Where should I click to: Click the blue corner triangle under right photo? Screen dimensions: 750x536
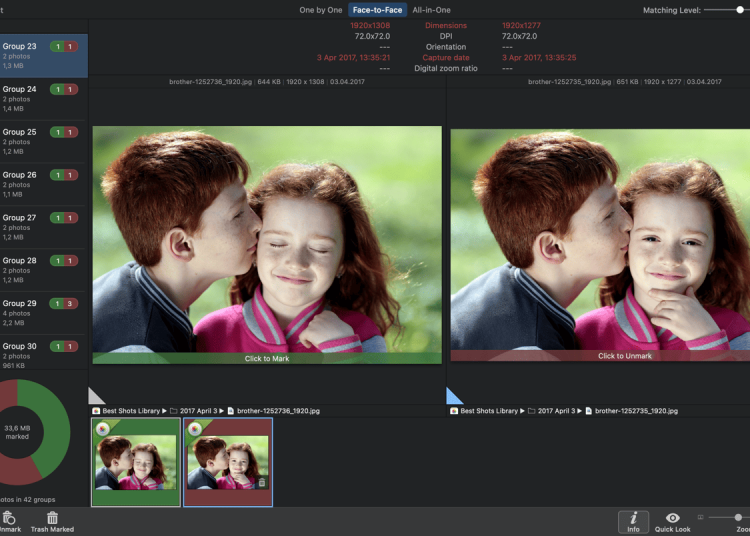point(453,397)
